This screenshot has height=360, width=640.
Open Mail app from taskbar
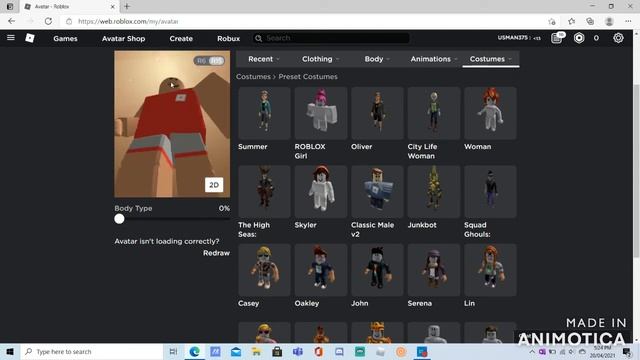tap(236, 351)
